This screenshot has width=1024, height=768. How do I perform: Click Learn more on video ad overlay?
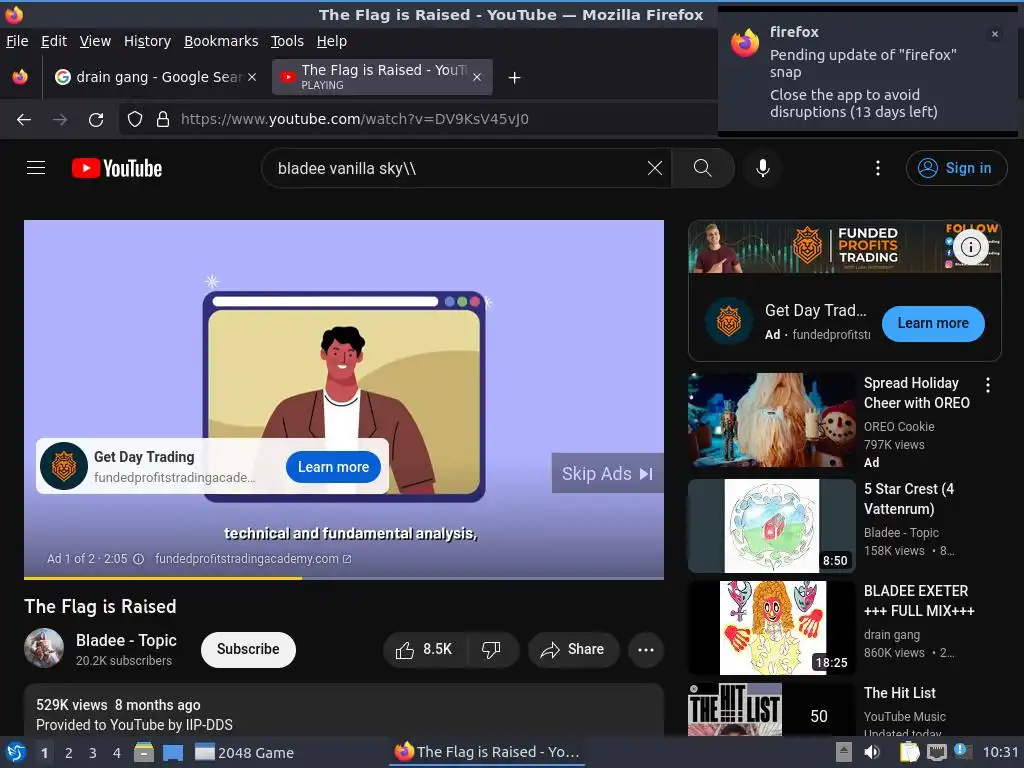333,467
